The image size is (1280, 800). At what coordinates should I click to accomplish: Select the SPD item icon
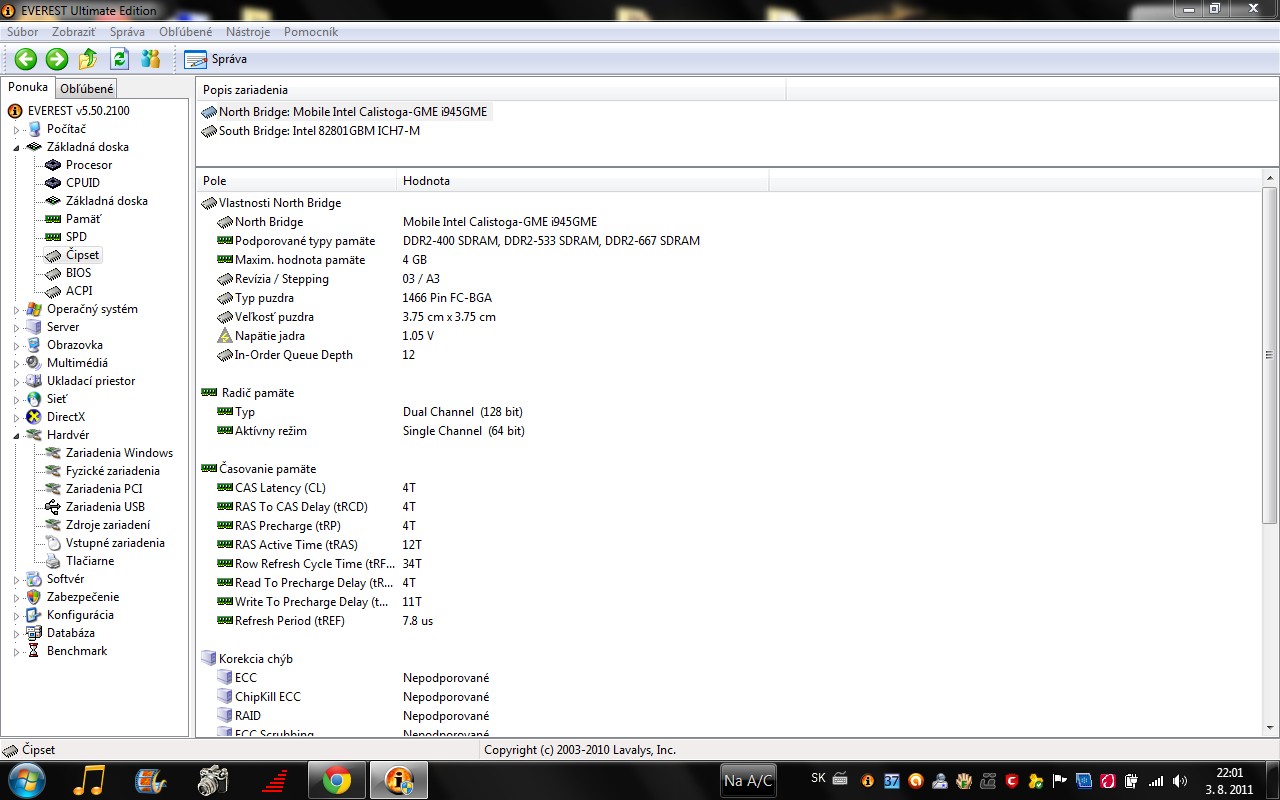click(53, 237)
